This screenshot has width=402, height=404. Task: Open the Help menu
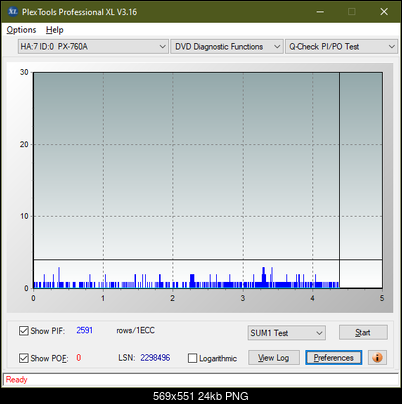coord(55,30)
